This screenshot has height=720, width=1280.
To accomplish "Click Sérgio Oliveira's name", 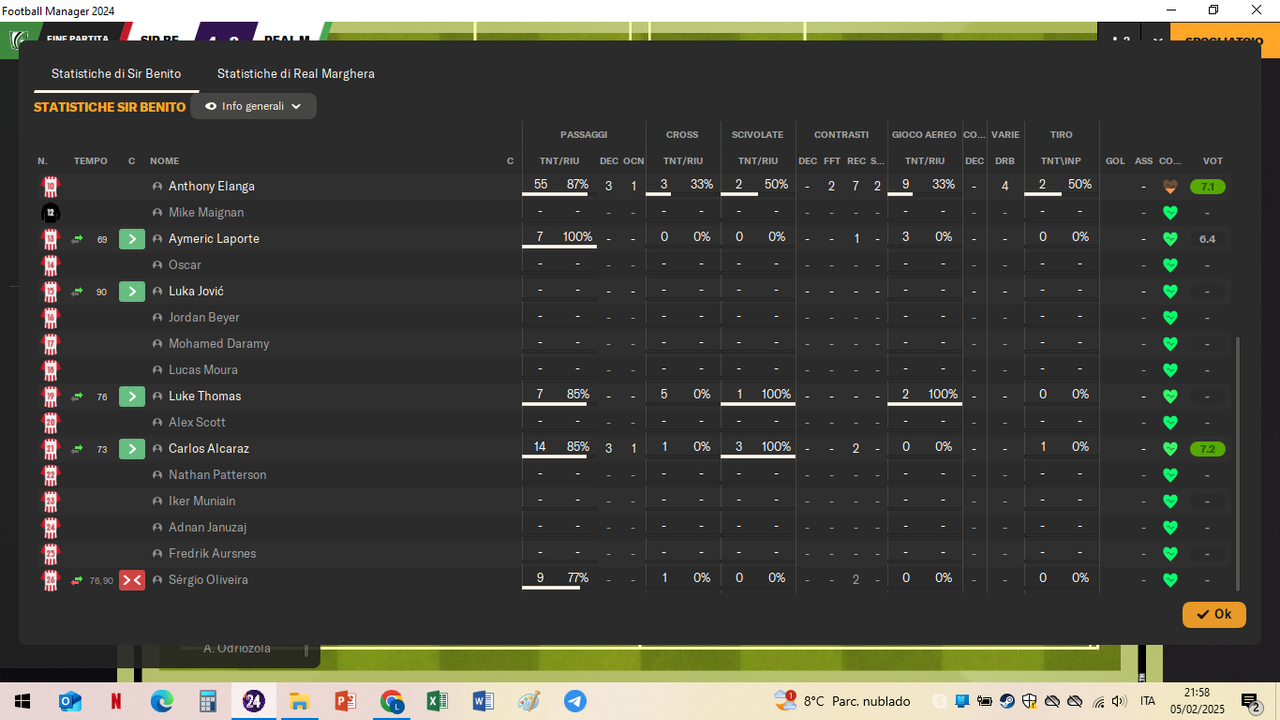I will (208, 580).
